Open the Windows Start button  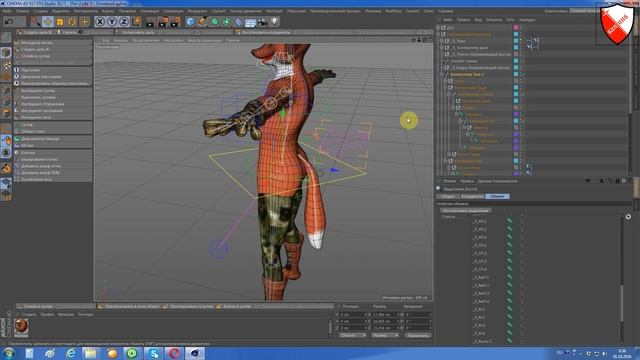pos(8,353)
